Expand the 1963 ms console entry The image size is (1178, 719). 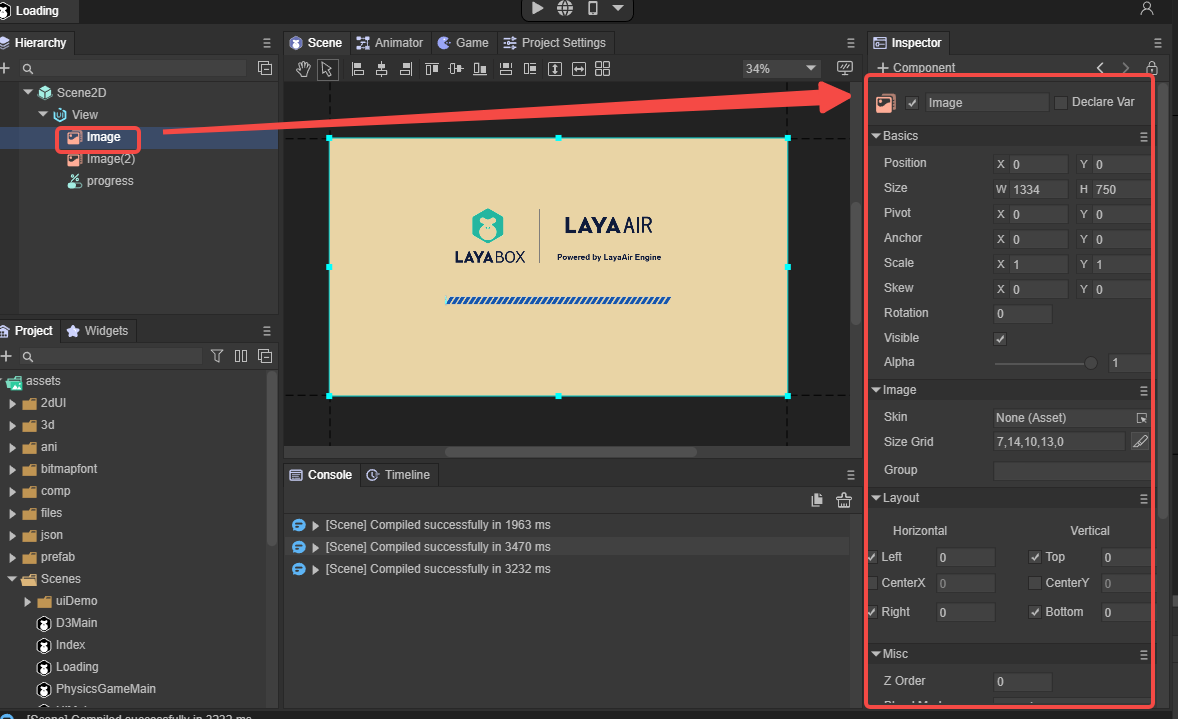(x=316, y=526)
